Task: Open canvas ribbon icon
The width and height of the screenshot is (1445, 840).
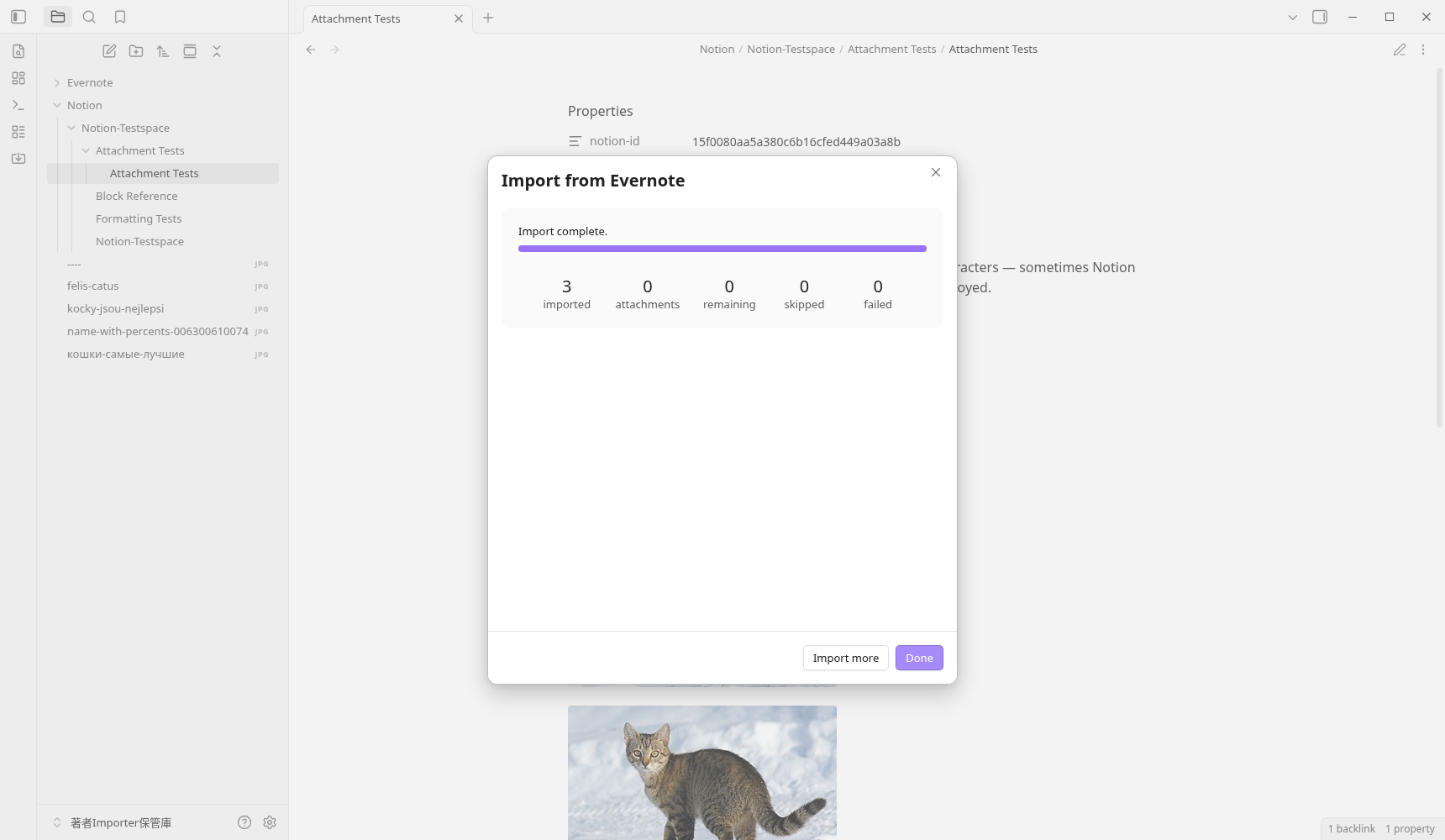Action: coord(18,78)
